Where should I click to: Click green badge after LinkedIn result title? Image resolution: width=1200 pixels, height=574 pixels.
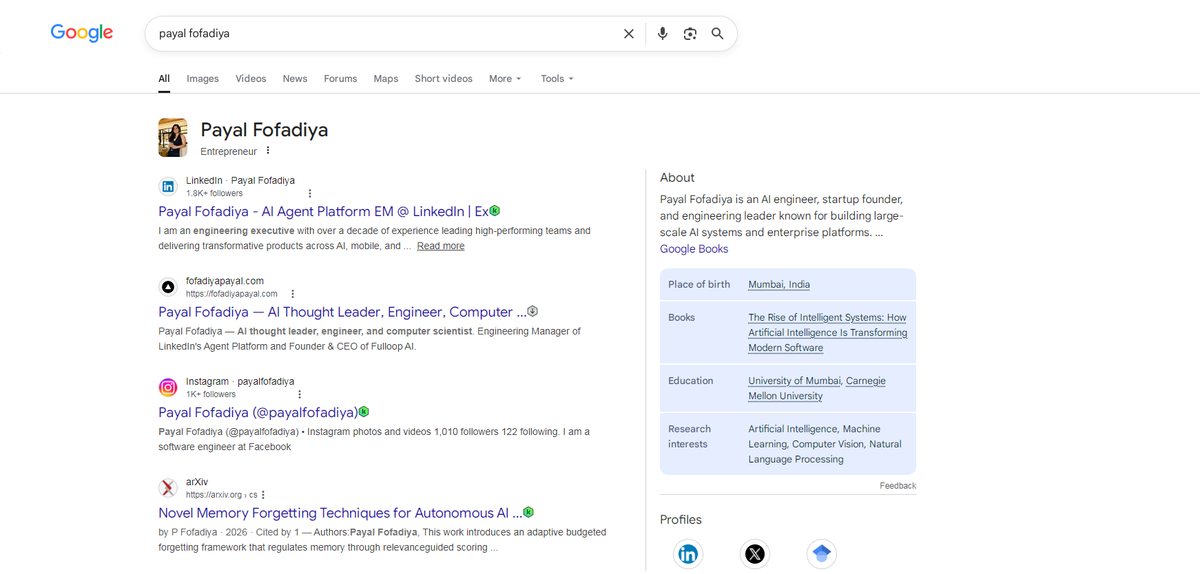click(x=494, y=211)
